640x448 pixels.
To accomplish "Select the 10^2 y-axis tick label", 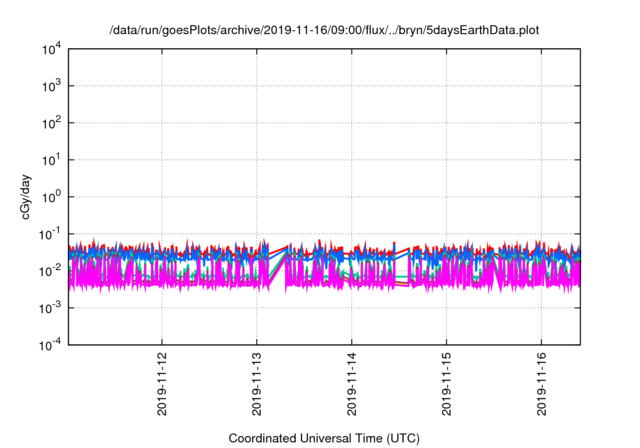I will tap(53, 123).
